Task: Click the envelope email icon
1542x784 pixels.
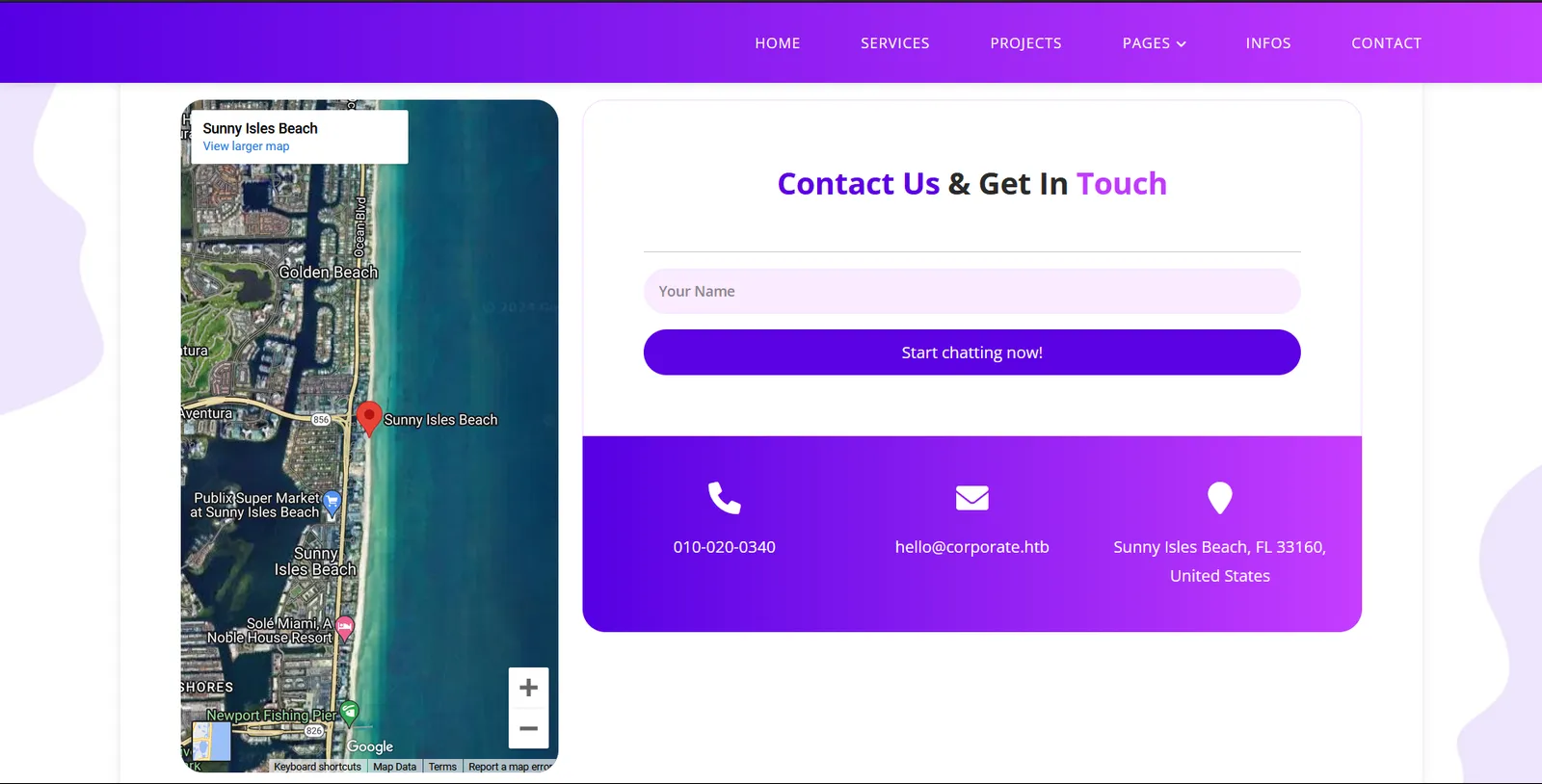Action: pos(971,498)
